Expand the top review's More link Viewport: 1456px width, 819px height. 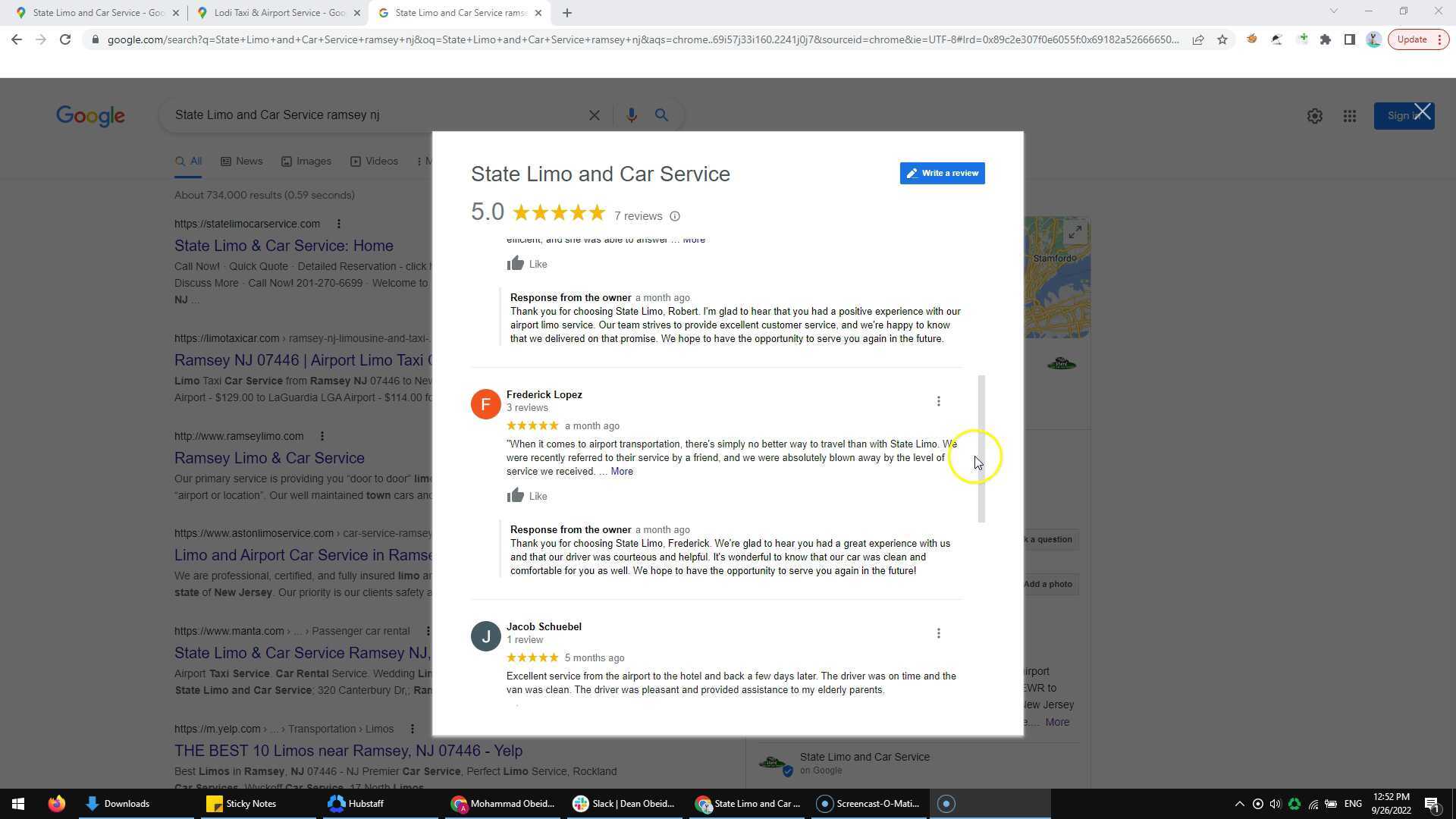(693, 240)
